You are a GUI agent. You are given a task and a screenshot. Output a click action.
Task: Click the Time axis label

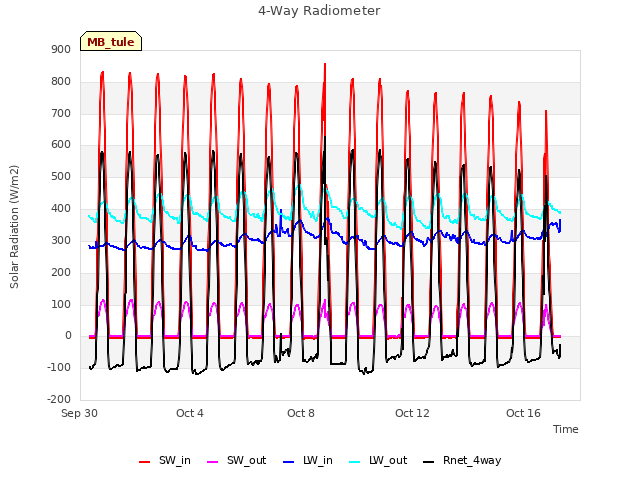click(566, 429)
